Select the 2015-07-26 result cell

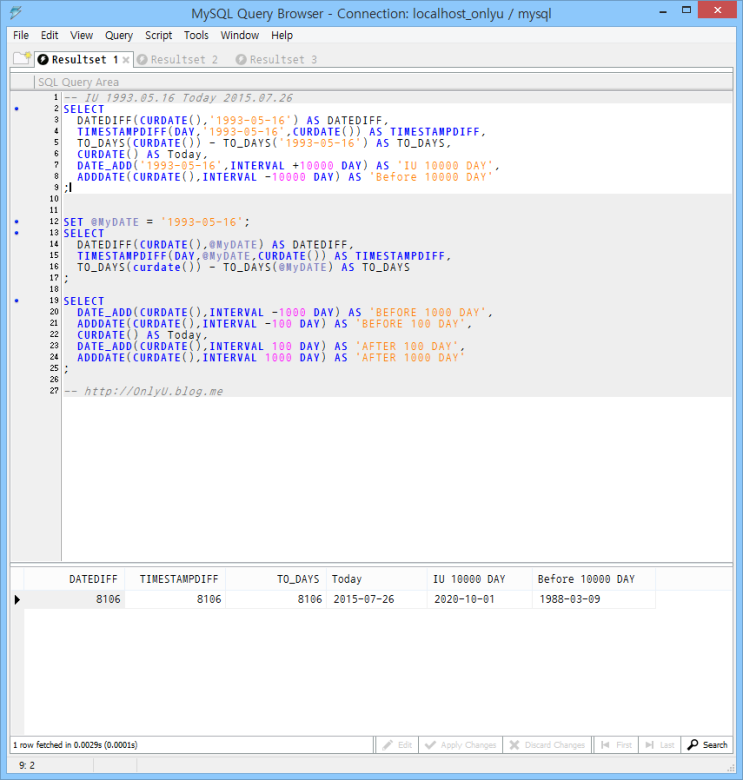(377, 599)
